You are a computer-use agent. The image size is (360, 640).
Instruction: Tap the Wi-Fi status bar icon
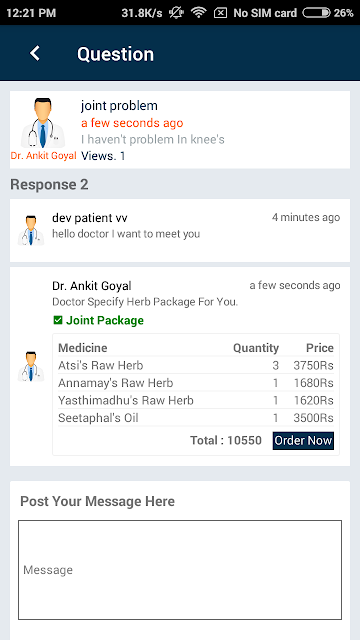(199, 13)
